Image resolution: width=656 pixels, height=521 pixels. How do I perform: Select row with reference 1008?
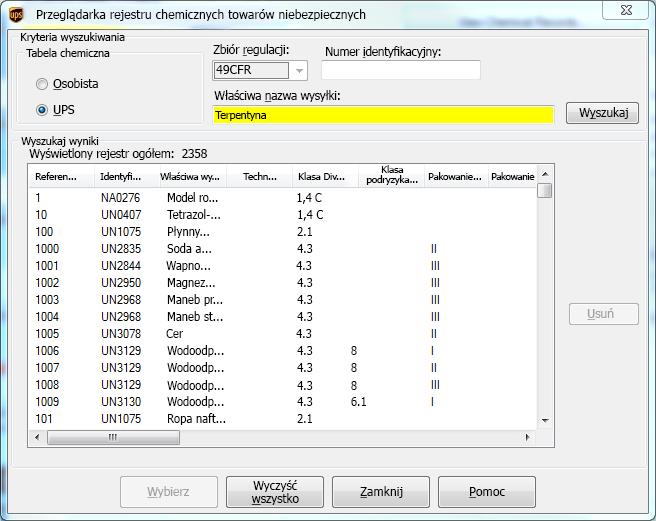(283, 385)
